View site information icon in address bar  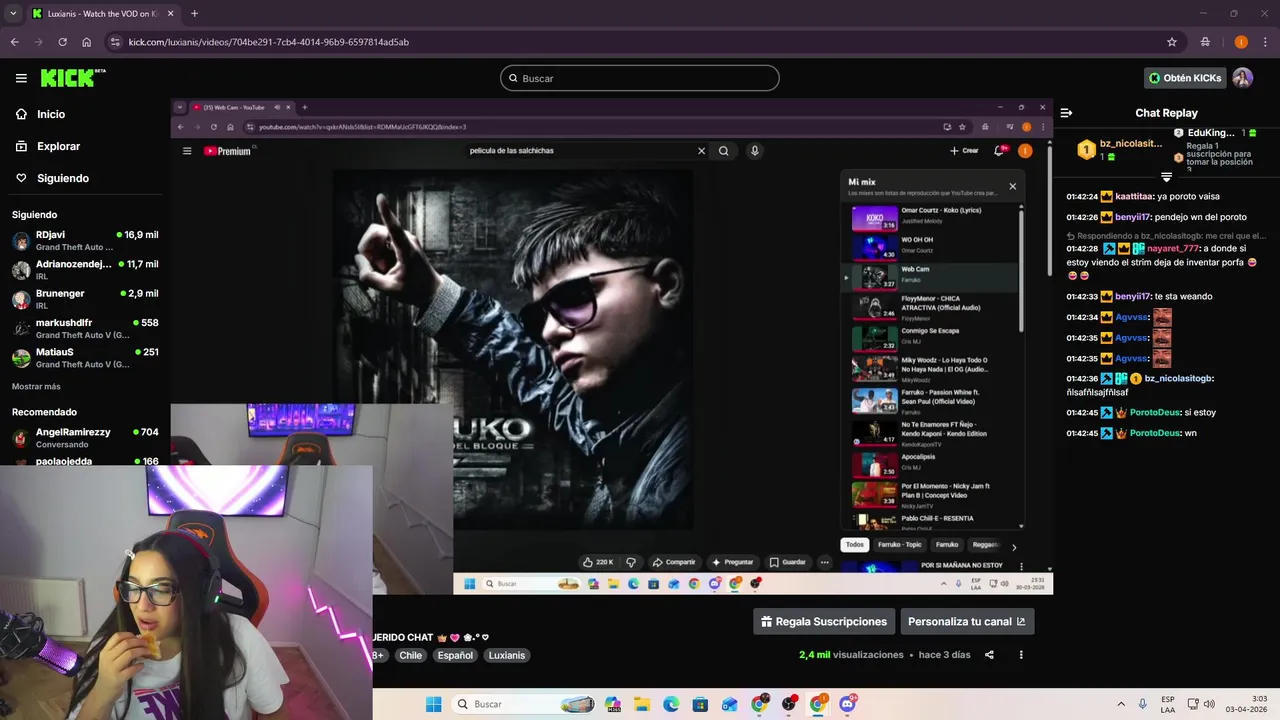116,42
